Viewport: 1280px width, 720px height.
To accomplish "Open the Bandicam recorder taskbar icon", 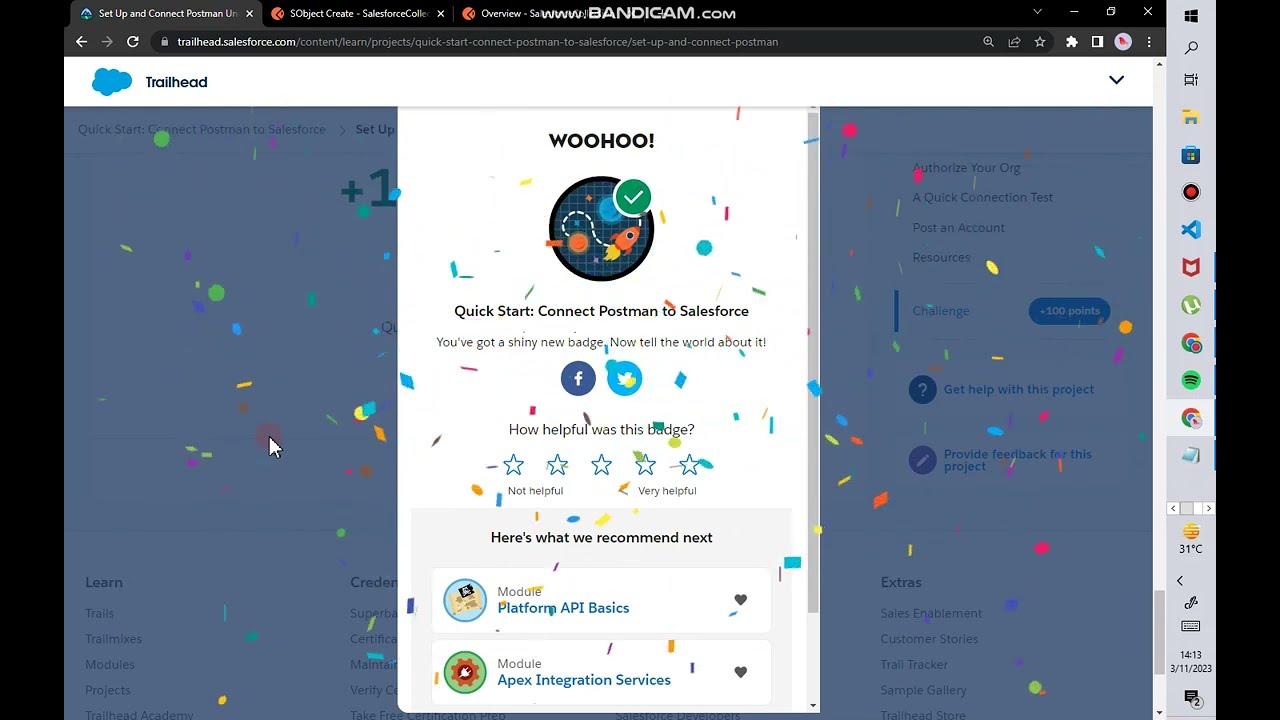I will 1191,193.
